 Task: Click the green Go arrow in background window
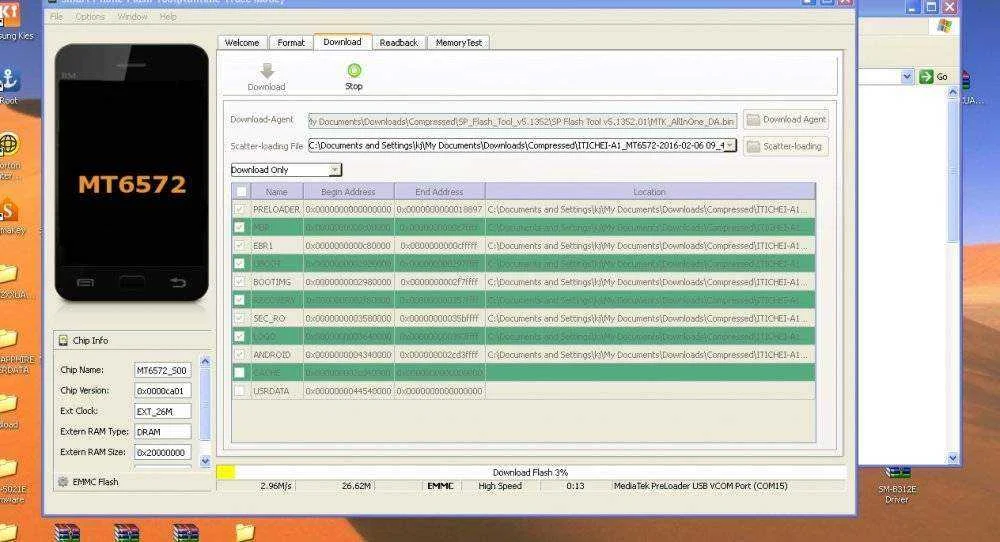point(926,77)
